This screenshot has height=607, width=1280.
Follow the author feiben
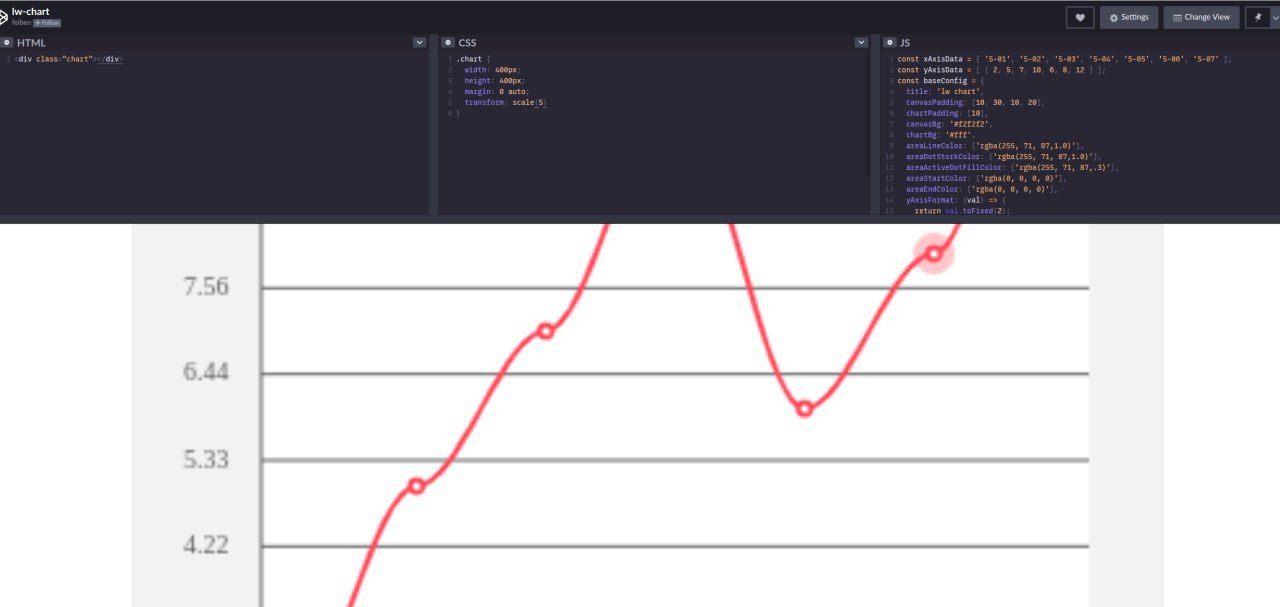(47, 22)
